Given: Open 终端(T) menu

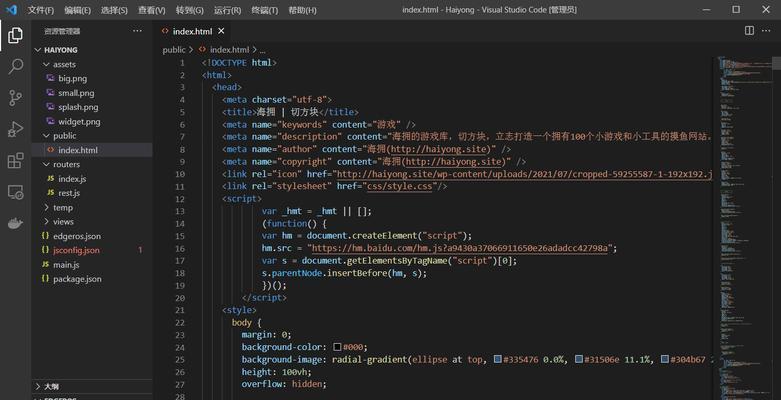Looking at the screenshot, I should click(x=264, y=10).
